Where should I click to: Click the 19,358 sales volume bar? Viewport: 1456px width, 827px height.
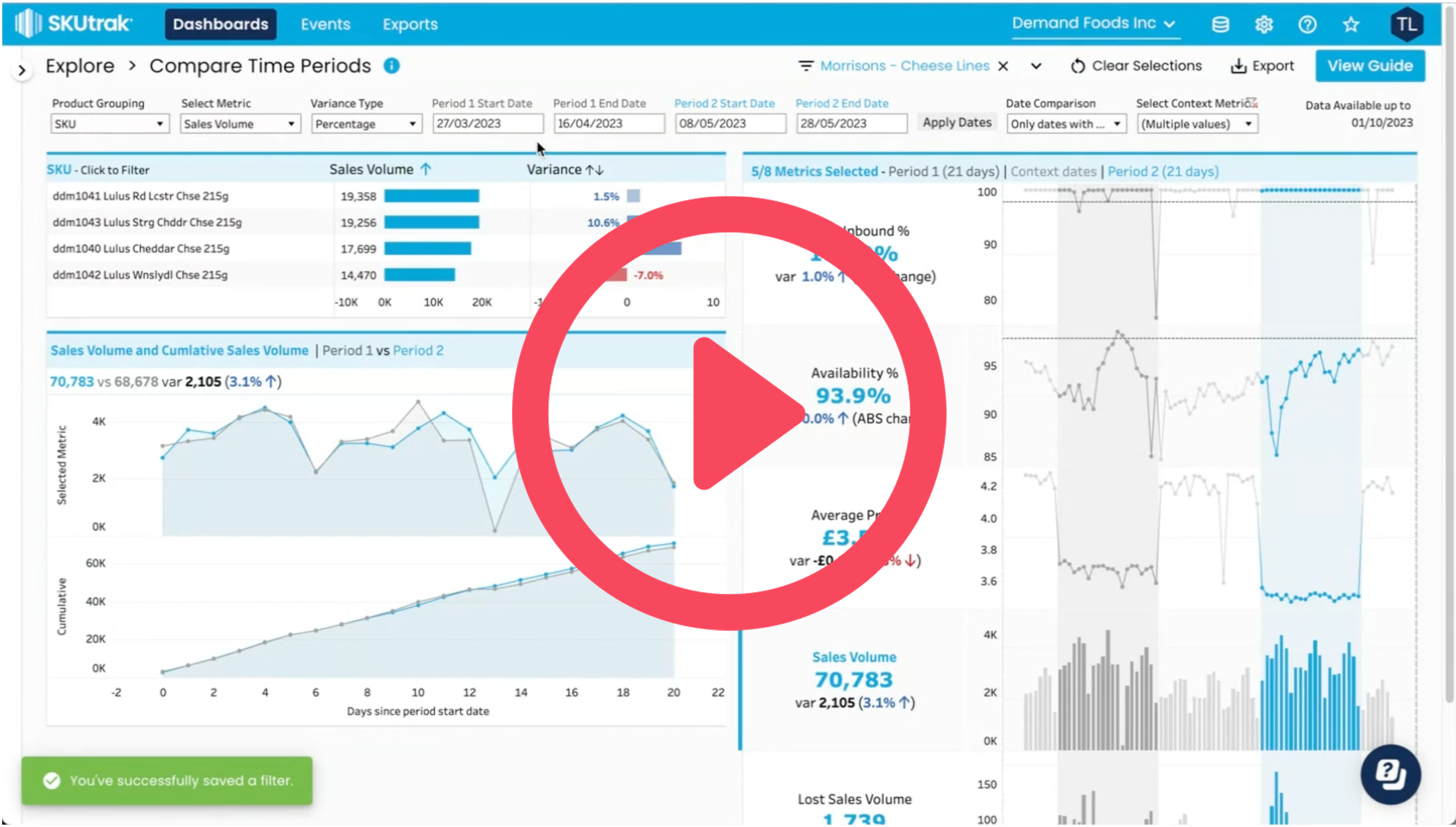(431, 196)
